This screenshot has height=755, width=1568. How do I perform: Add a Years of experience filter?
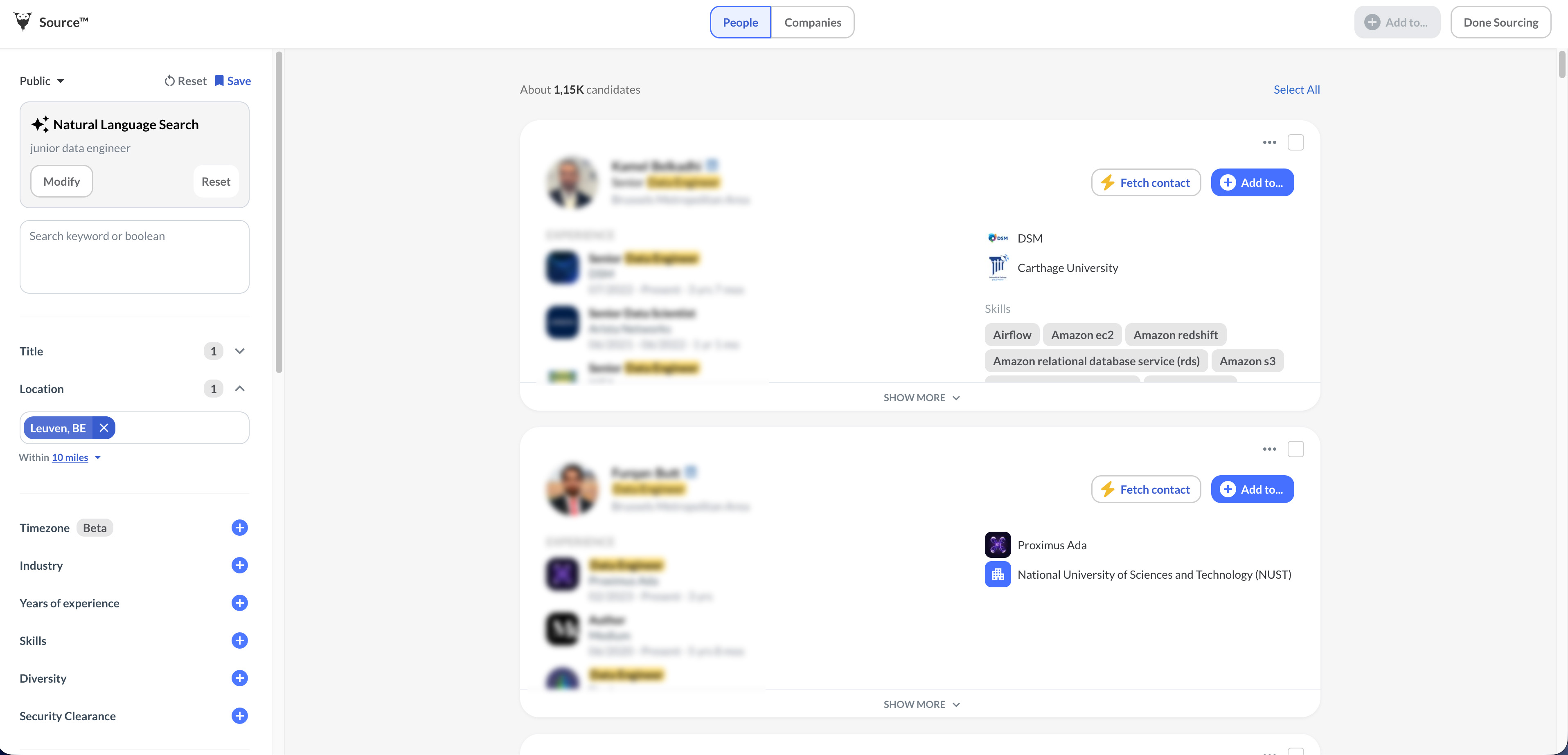tap(239, 603)
